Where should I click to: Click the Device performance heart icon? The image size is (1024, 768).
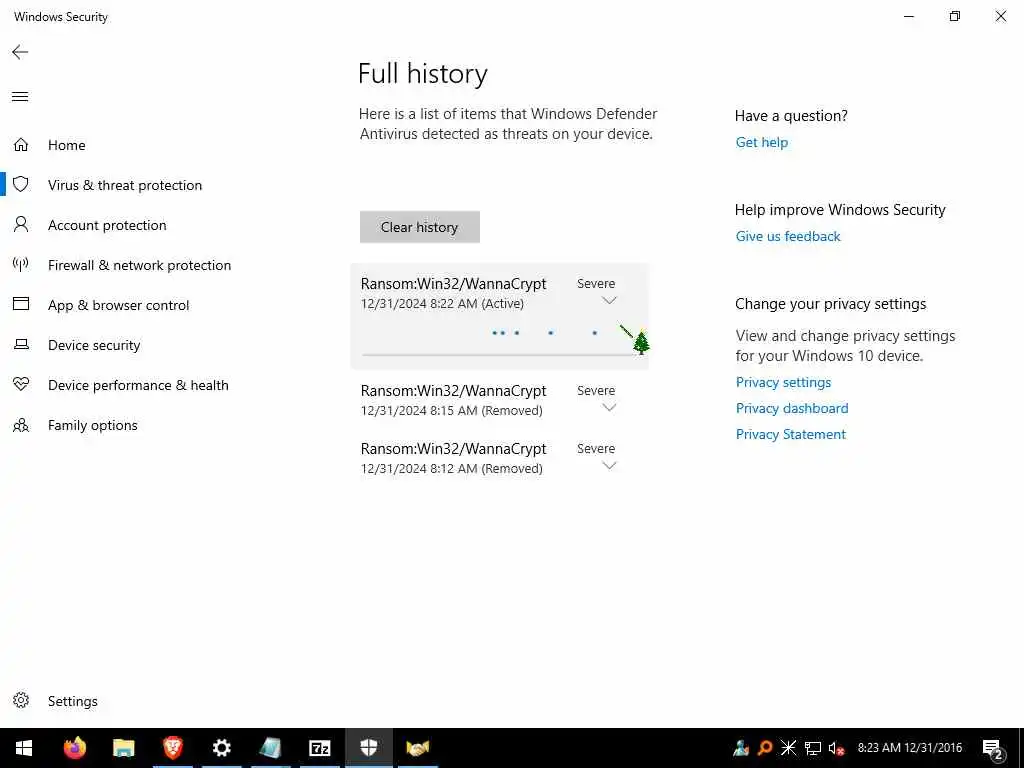(21, 384)
